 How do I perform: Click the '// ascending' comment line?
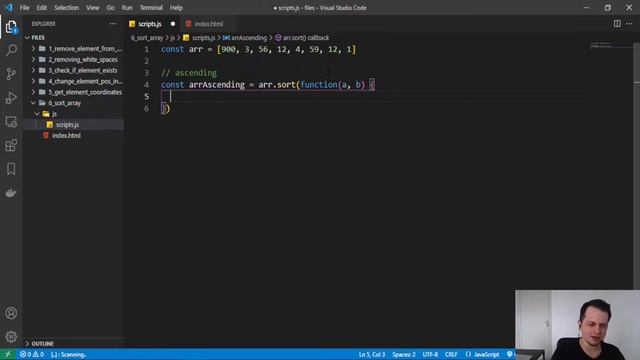click(x=189, y=73)
